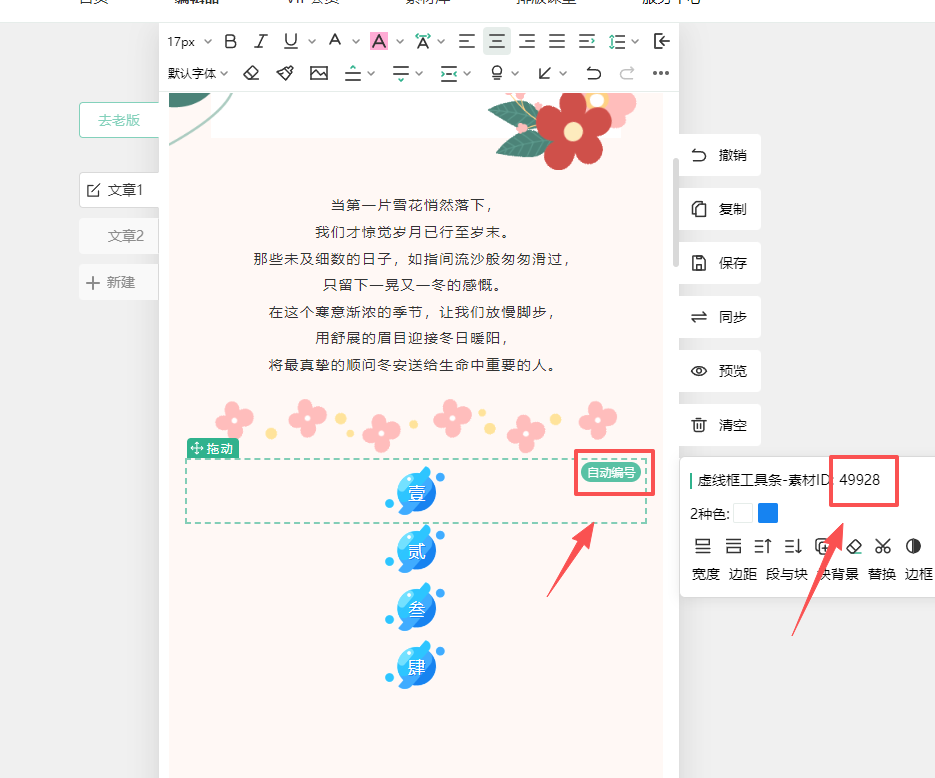Open the 默认字体 font family dropdown
The height and width of the screenshot is (778, 935).
coord(197,73)
